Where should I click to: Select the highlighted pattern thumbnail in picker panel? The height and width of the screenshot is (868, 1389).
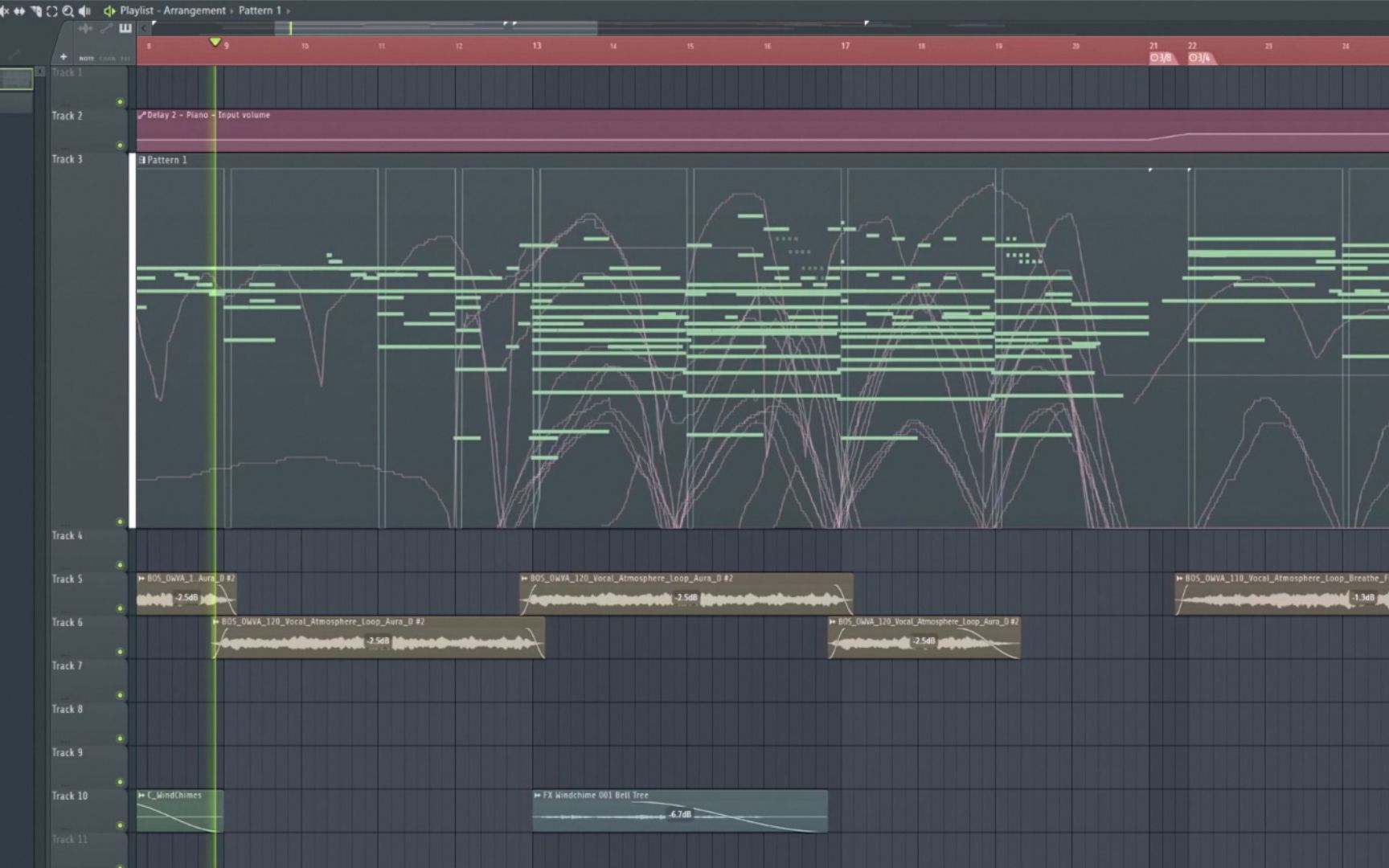pos(16,79)
